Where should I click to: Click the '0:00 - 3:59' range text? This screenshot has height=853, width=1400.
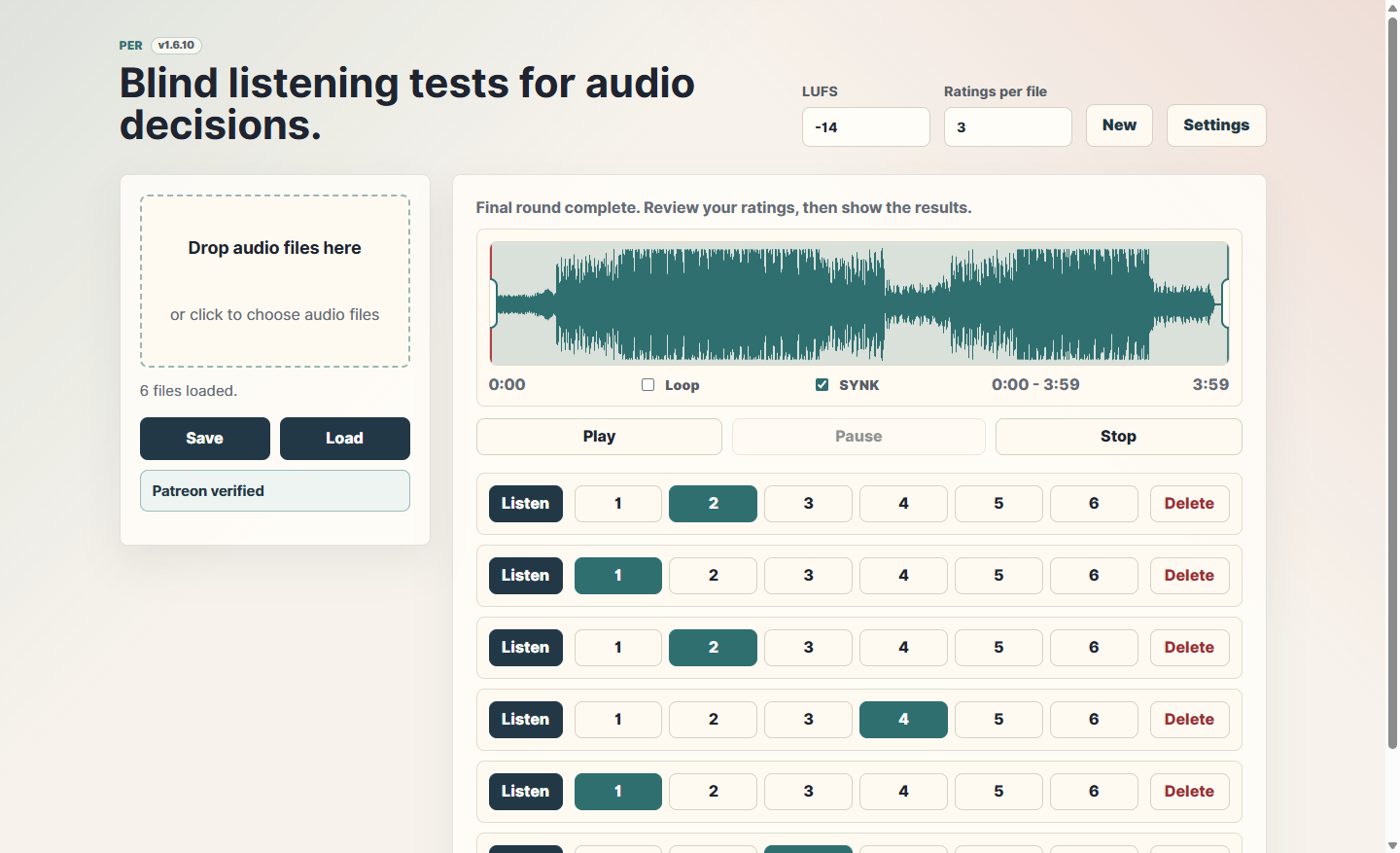pyautogui.click(x=1035, y=385)
